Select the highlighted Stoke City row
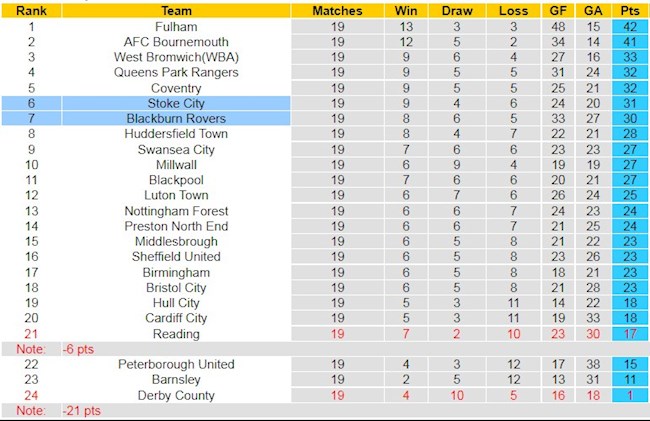Viewport: 650px width, 421px height. (x=176, y=103)
